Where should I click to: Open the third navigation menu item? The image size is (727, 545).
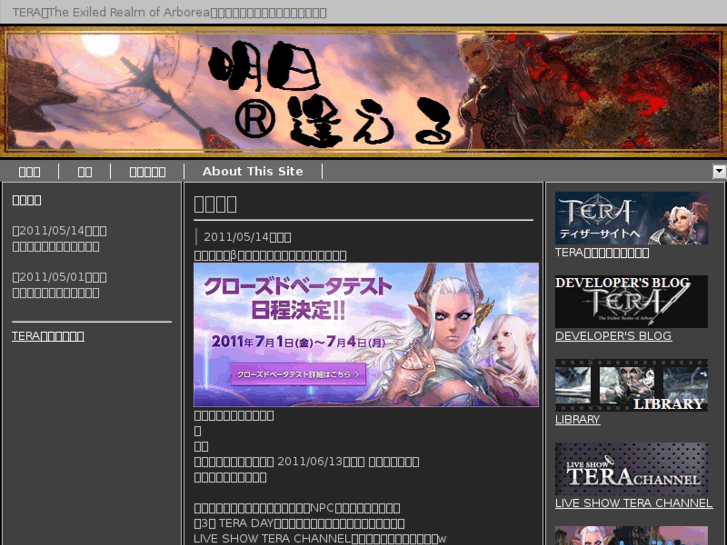point(147,172)
